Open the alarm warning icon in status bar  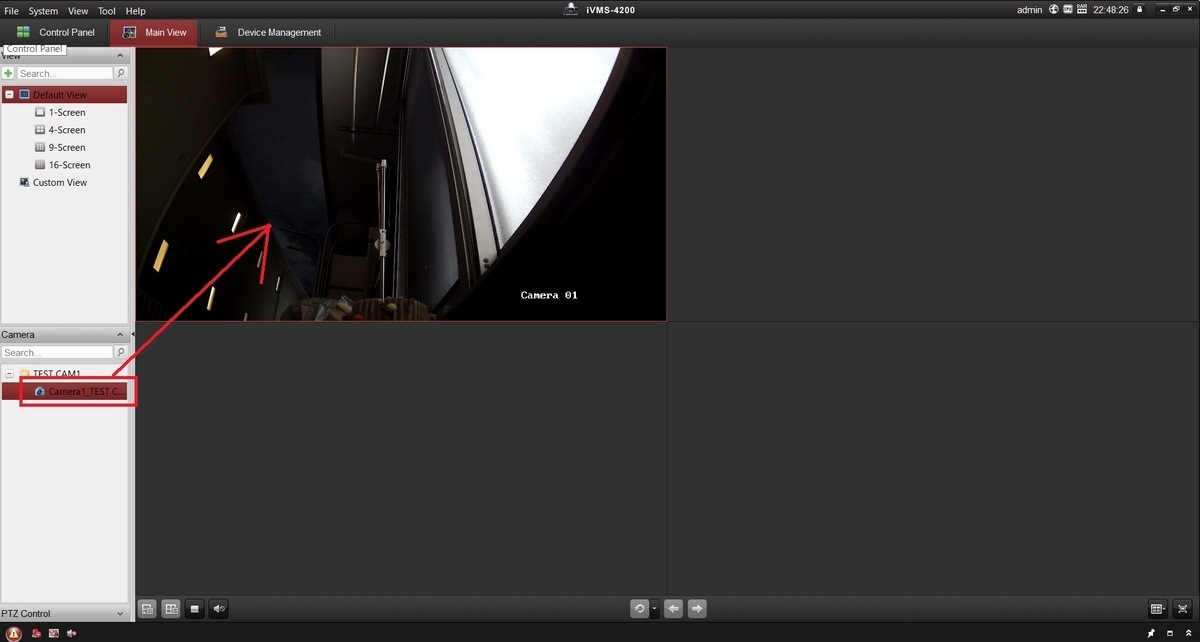(x=14, y=633)
